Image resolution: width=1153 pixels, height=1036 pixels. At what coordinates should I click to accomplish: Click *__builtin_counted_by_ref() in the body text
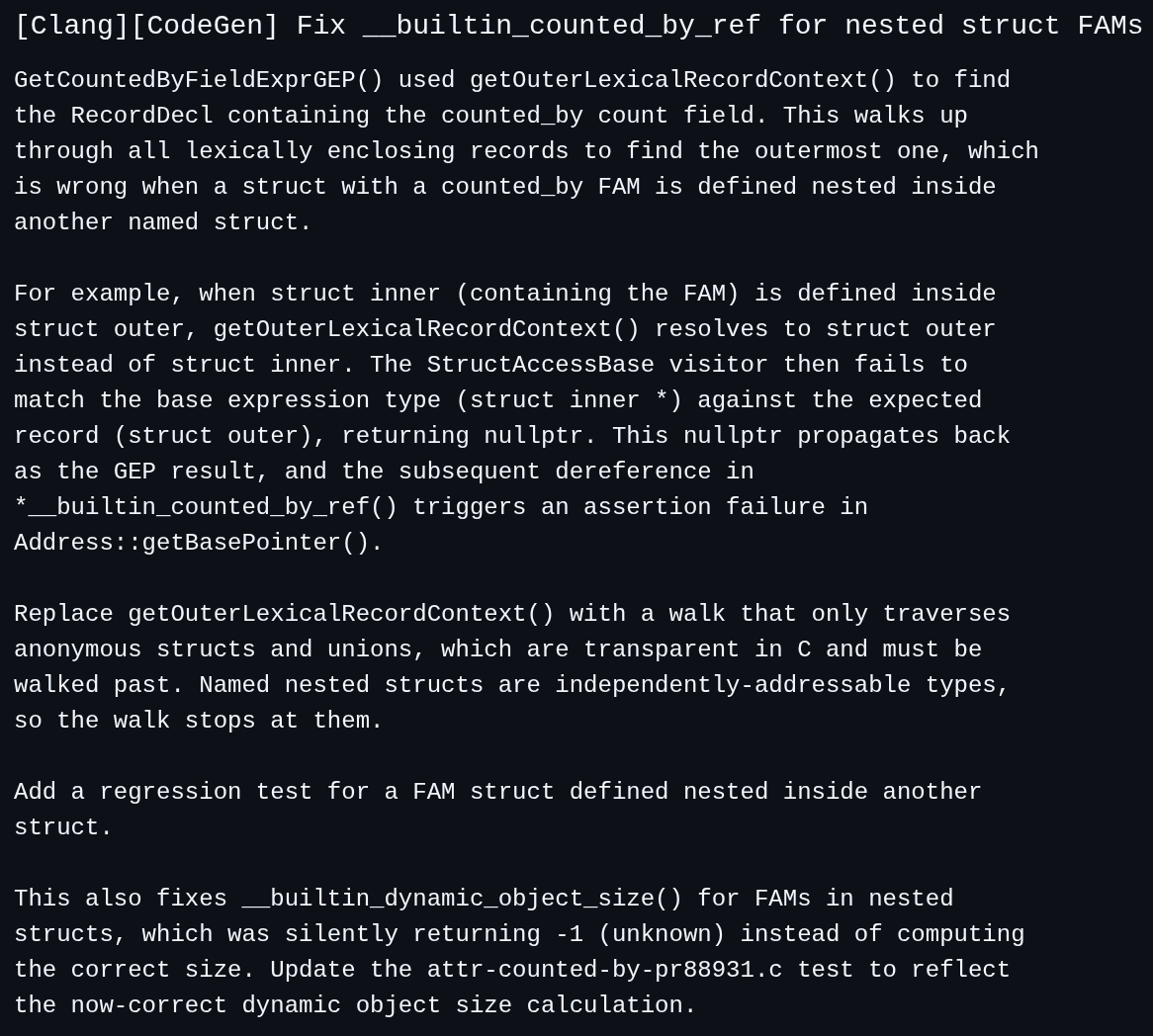click(x=206, y=507)
